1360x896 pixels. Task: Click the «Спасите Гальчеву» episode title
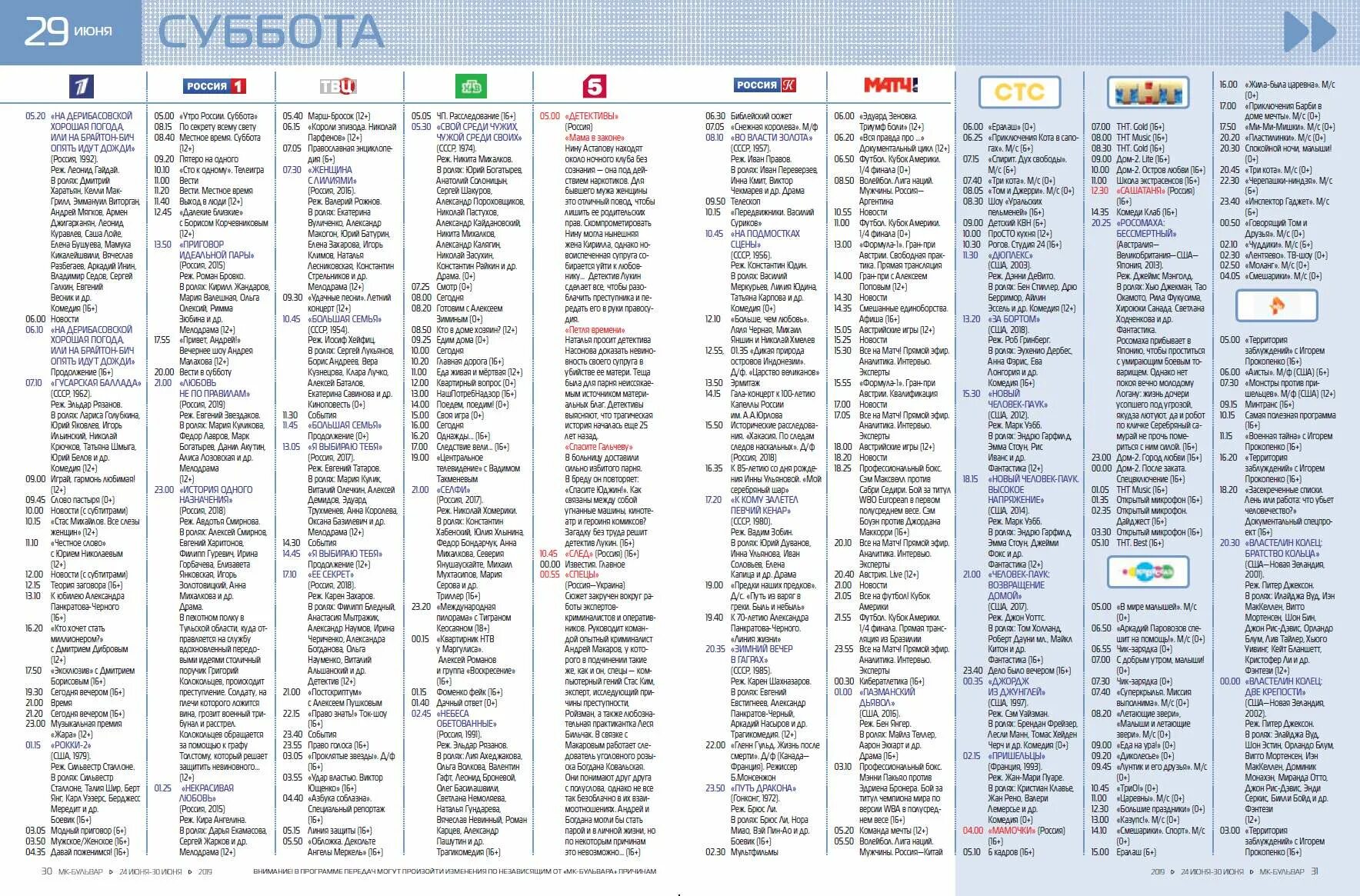click(x=598, y=447)
